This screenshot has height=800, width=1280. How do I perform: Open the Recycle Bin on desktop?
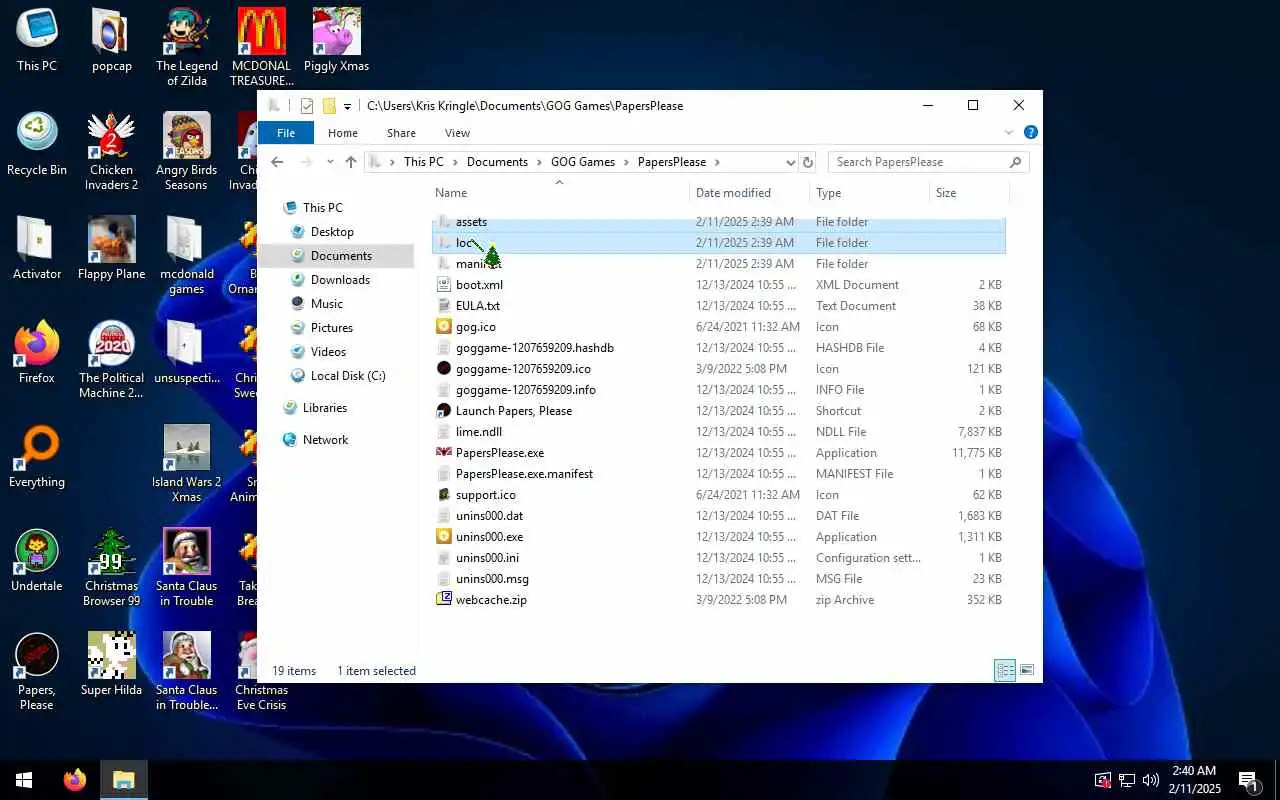click(x=37, y=145)
